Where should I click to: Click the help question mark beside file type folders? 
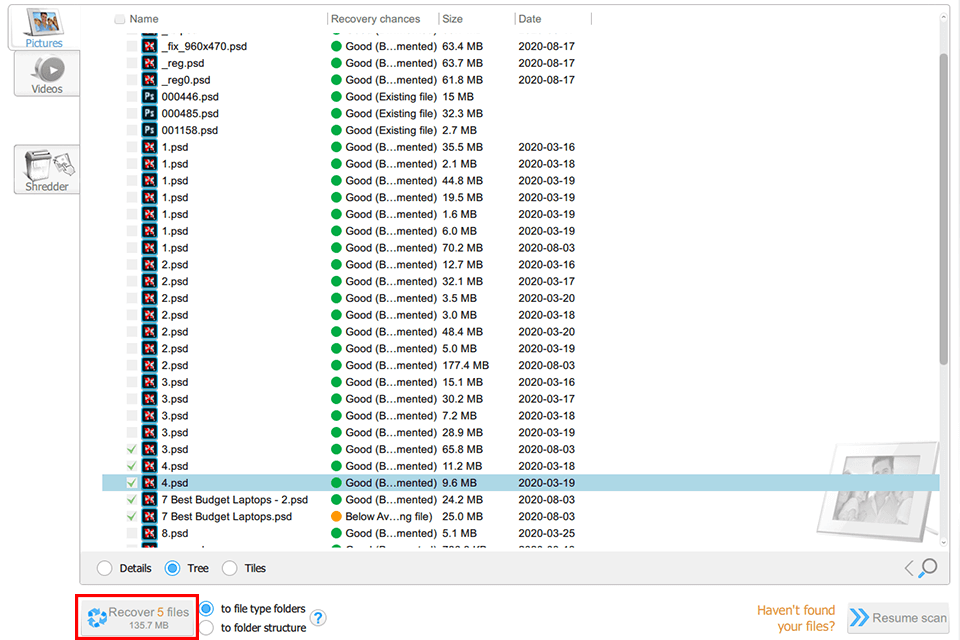(x=318, y=620)
